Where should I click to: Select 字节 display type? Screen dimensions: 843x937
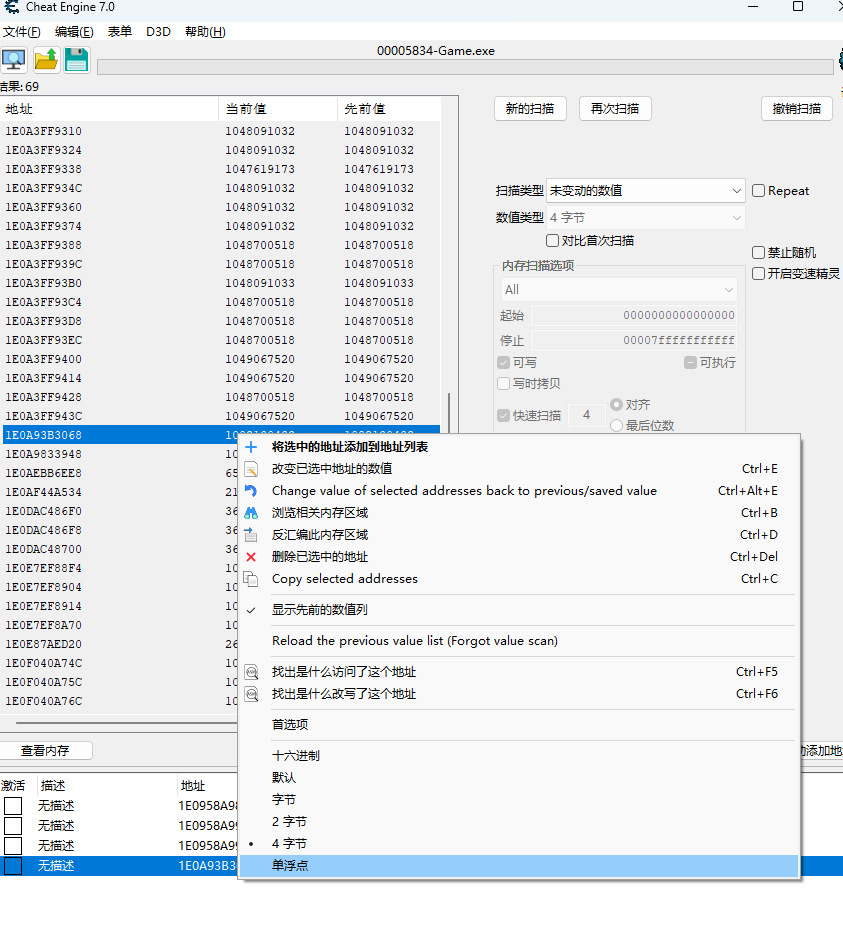[519, 800]
